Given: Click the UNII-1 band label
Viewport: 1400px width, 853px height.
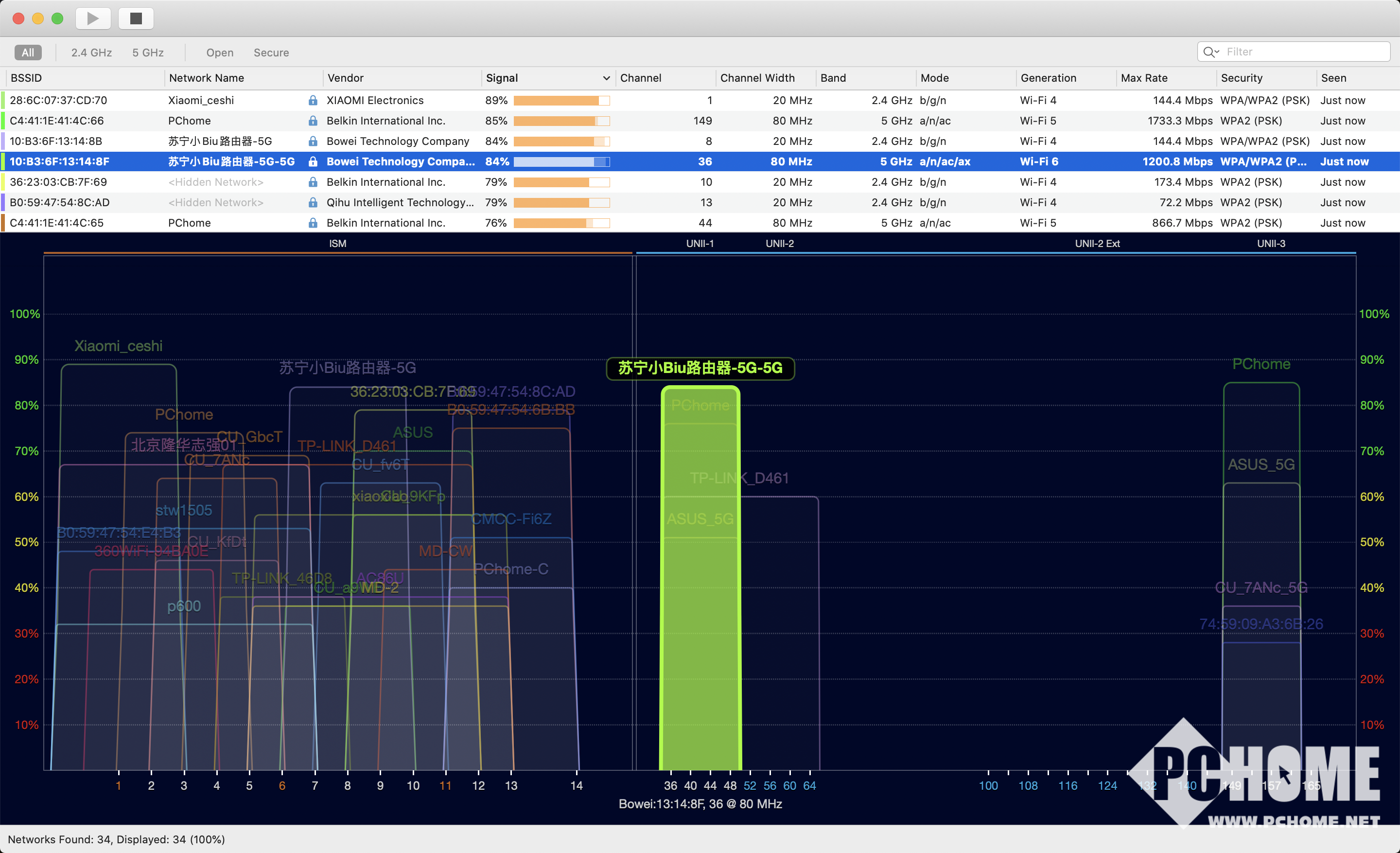Looking at the screenshot, I should tap(700, 243).
